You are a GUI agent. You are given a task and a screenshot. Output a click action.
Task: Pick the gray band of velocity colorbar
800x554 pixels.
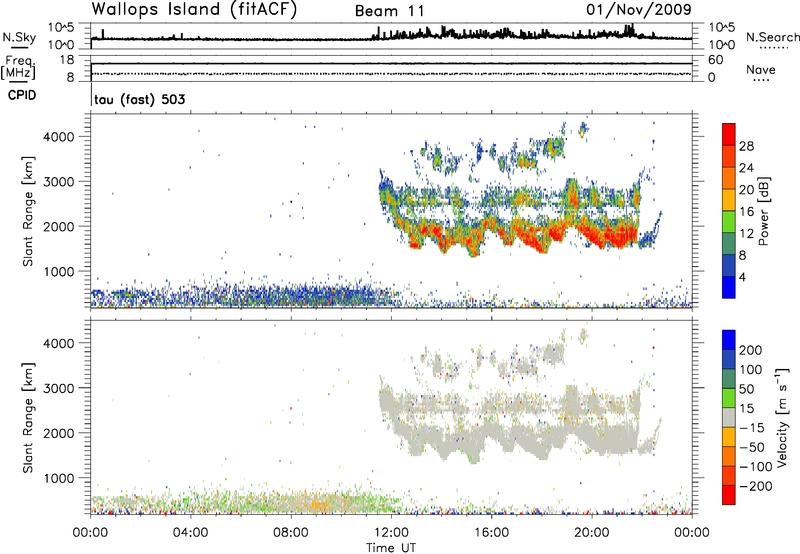pos(729,417)
